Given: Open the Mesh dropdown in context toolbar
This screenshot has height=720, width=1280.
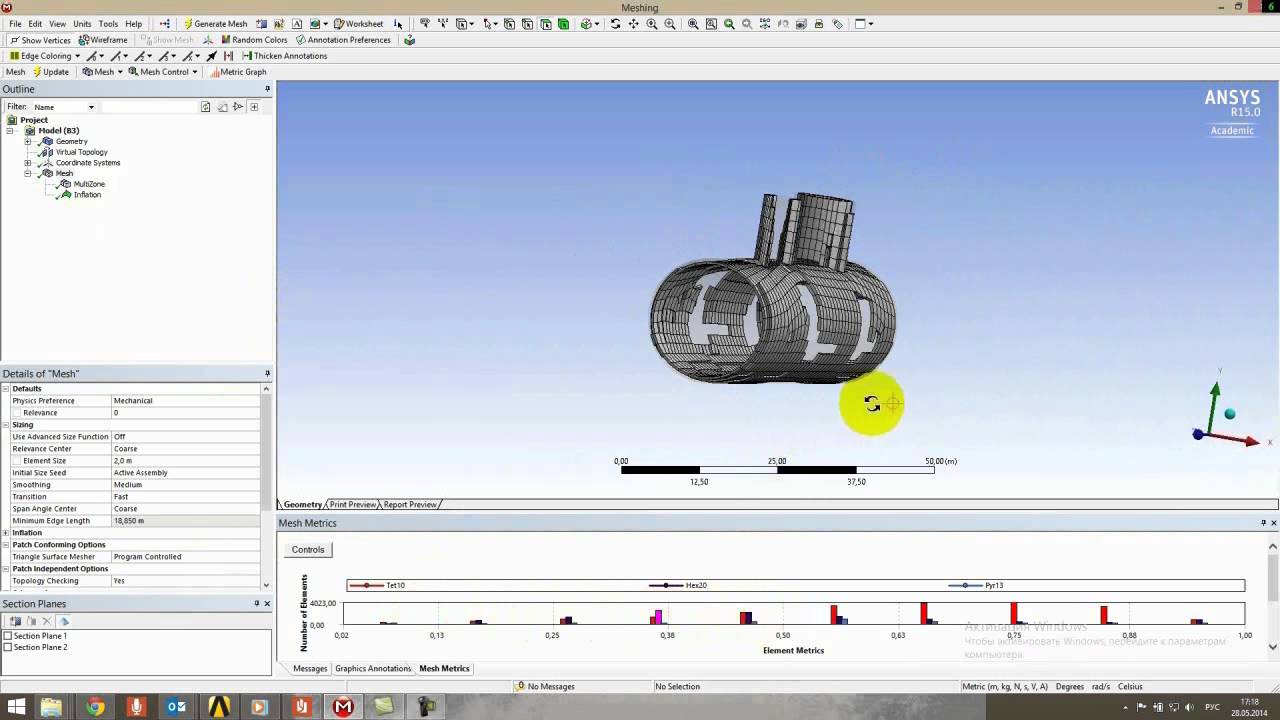Looking at the screenshot, I should pyautogui.click(x=102, y=72).
